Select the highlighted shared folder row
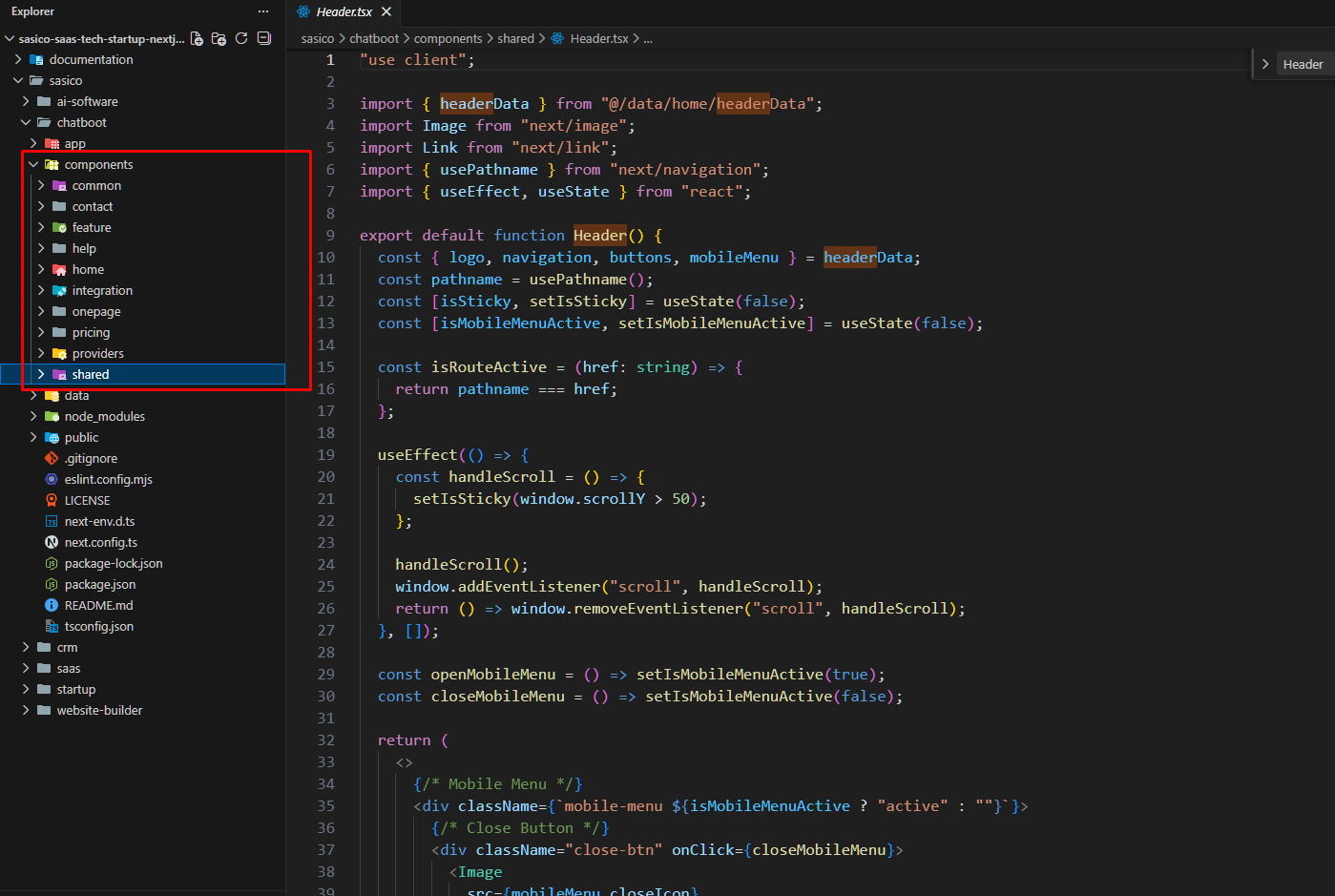The width and height of the screenshot is (1335, 896). point(143,374)
